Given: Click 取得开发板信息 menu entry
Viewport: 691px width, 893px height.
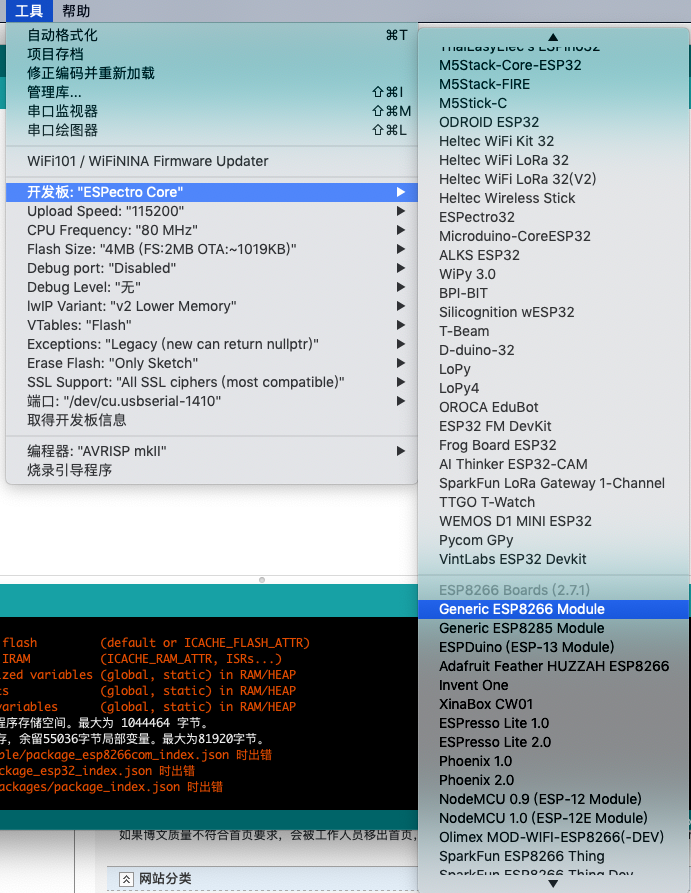Looking at the screenshot, I should pyautogui.click(x=211, y=420).
